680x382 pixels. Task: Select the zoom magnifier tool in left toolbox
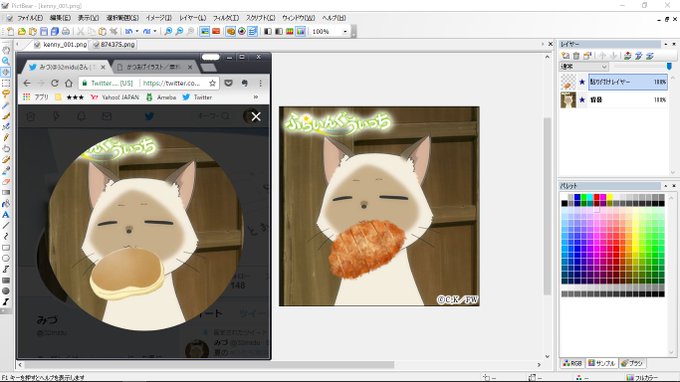coord(6,61)
